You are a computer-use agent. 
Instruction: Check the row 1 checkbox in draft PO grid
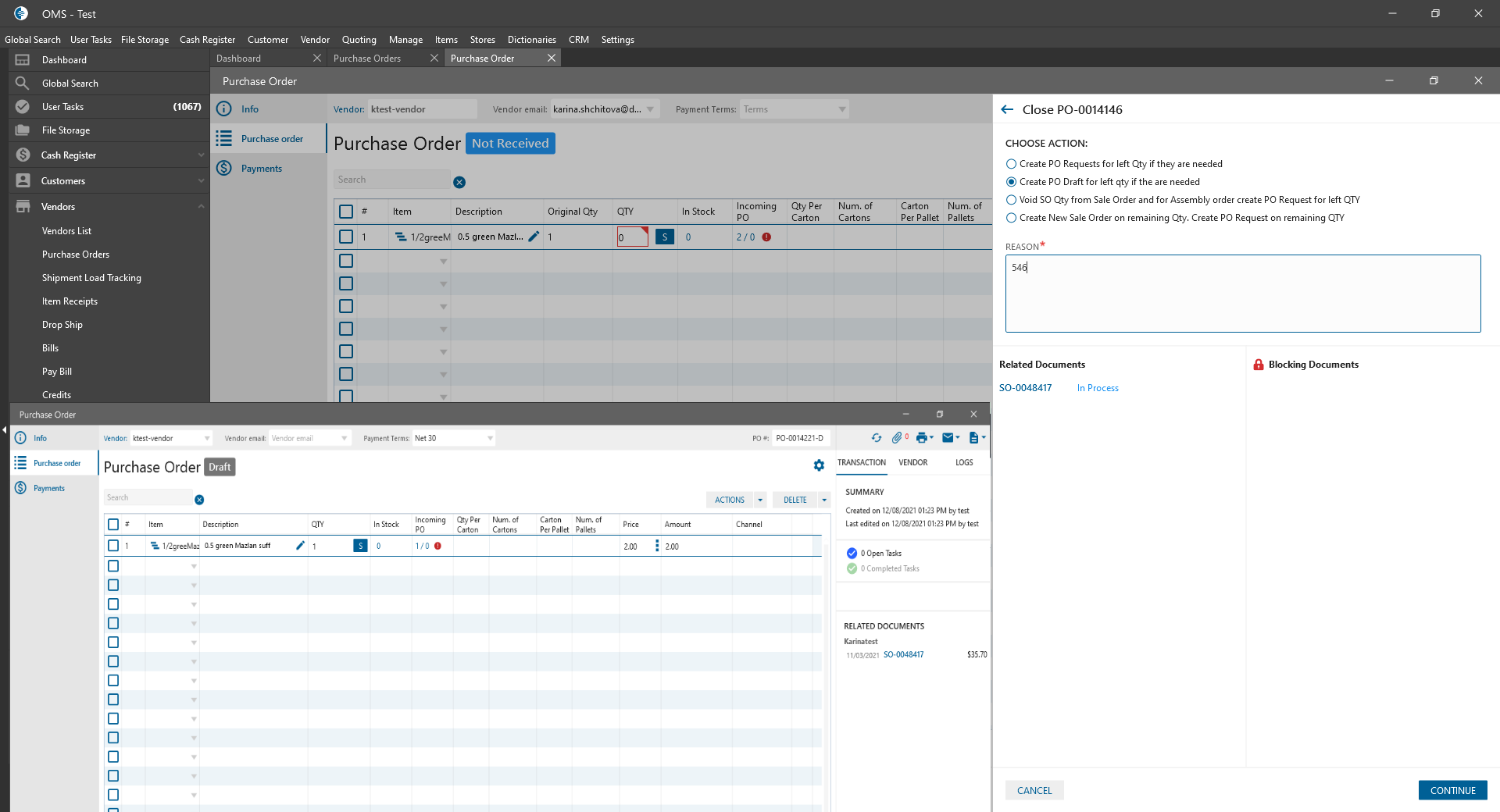click(113, 546)
